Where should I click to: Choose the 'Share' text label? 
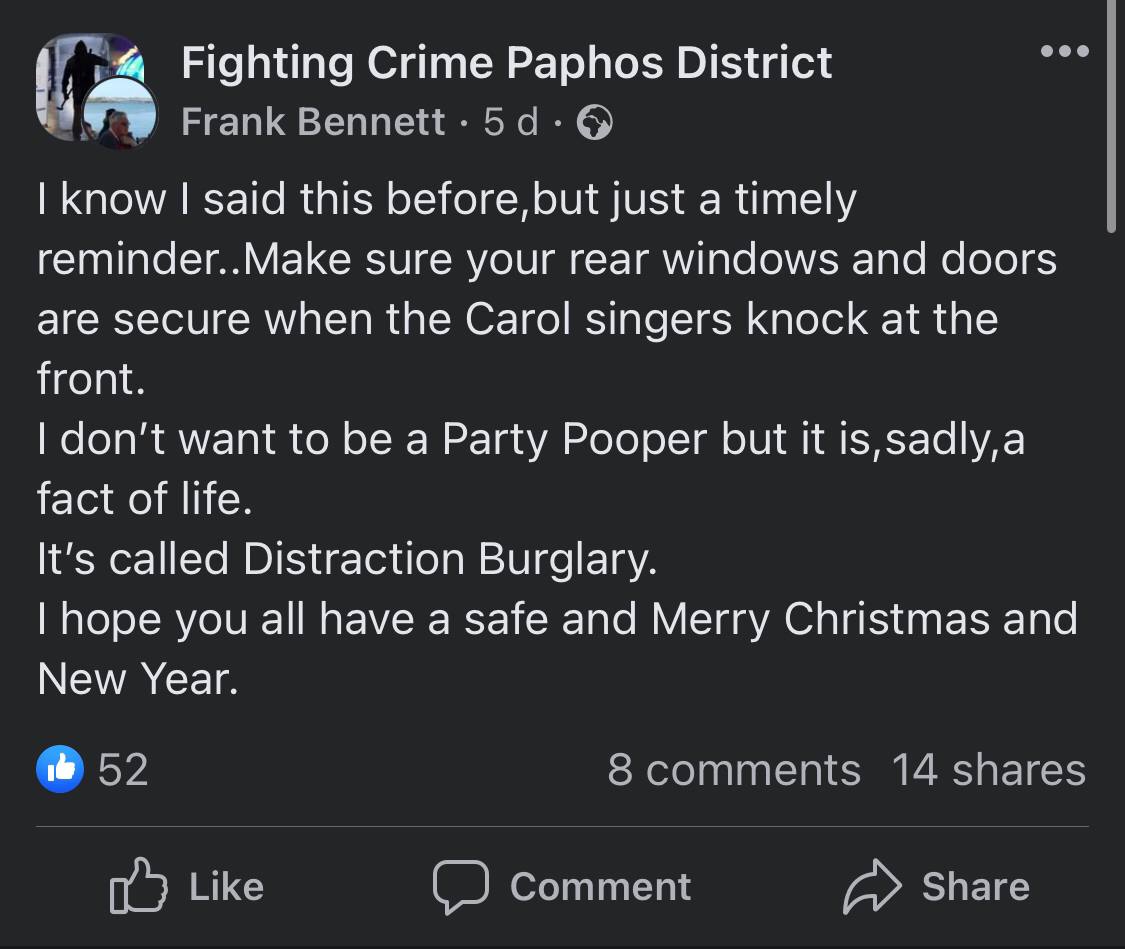tap(975, 887)
